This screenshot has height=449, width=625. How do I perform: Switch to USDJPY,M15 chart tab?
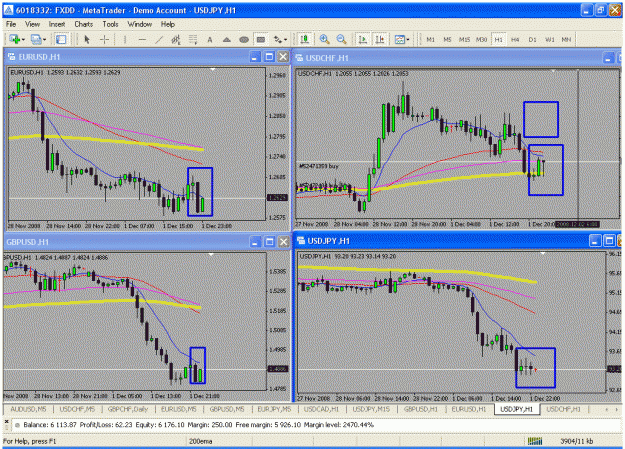pos(371,409)
